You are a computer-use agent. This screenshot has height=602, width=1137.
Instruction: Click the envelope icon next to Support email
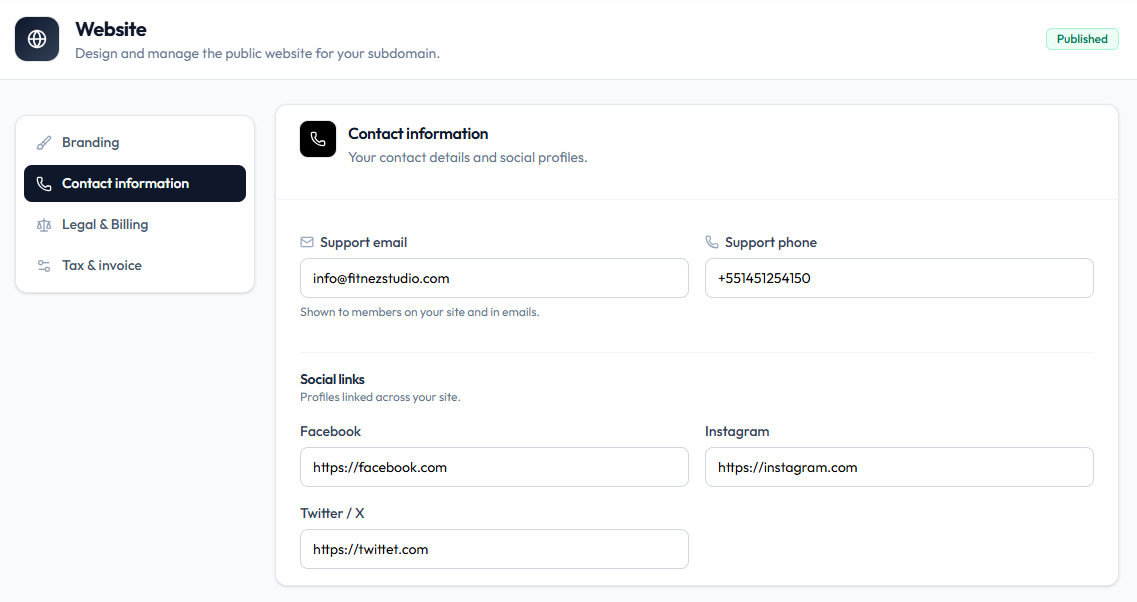click(x=307, y=242)
